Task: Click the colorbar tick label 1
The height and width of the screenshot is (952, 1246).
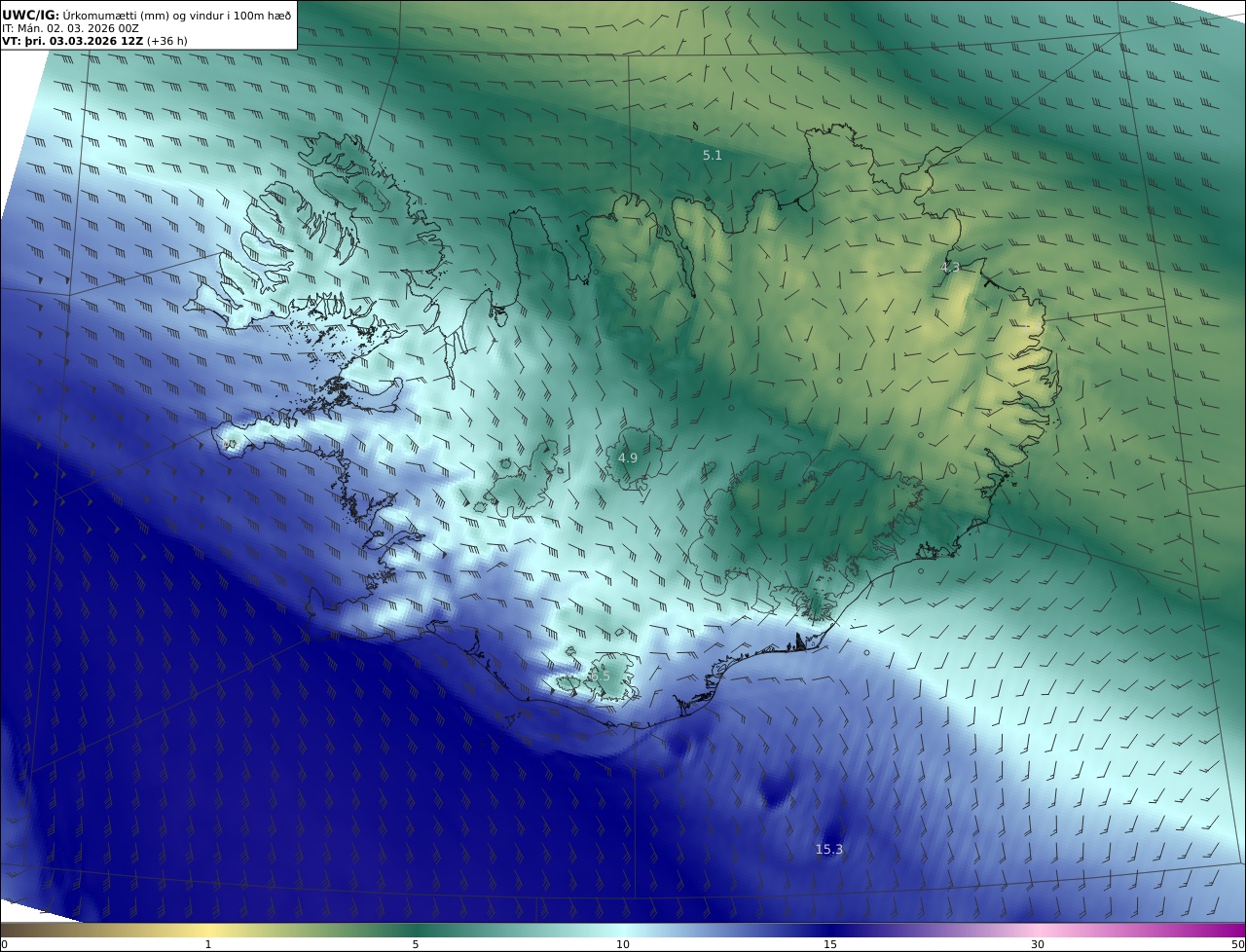Action: pyautogui.click(x=208, y=944)
